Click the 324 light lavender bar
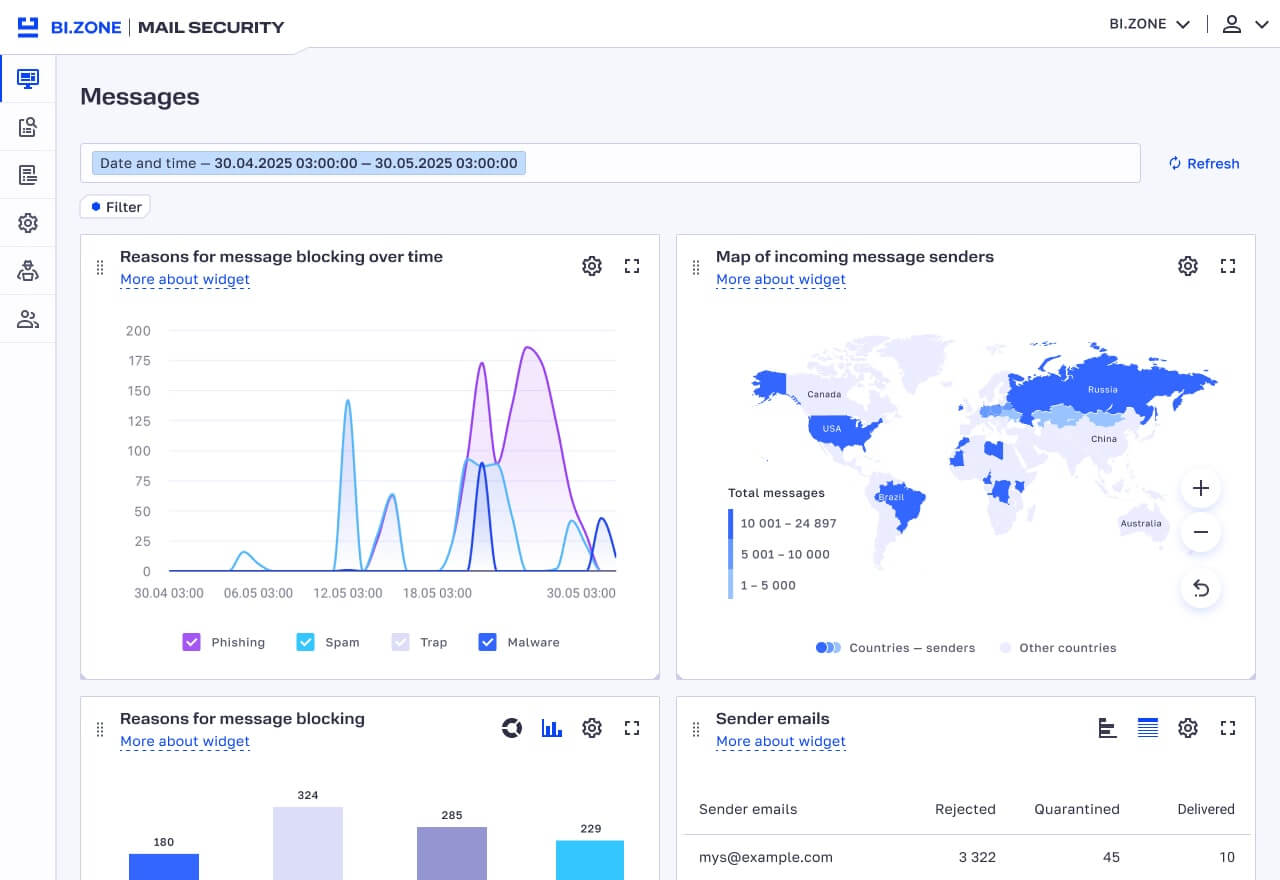The image size is (1280, 880). click(x=308, y=843)
